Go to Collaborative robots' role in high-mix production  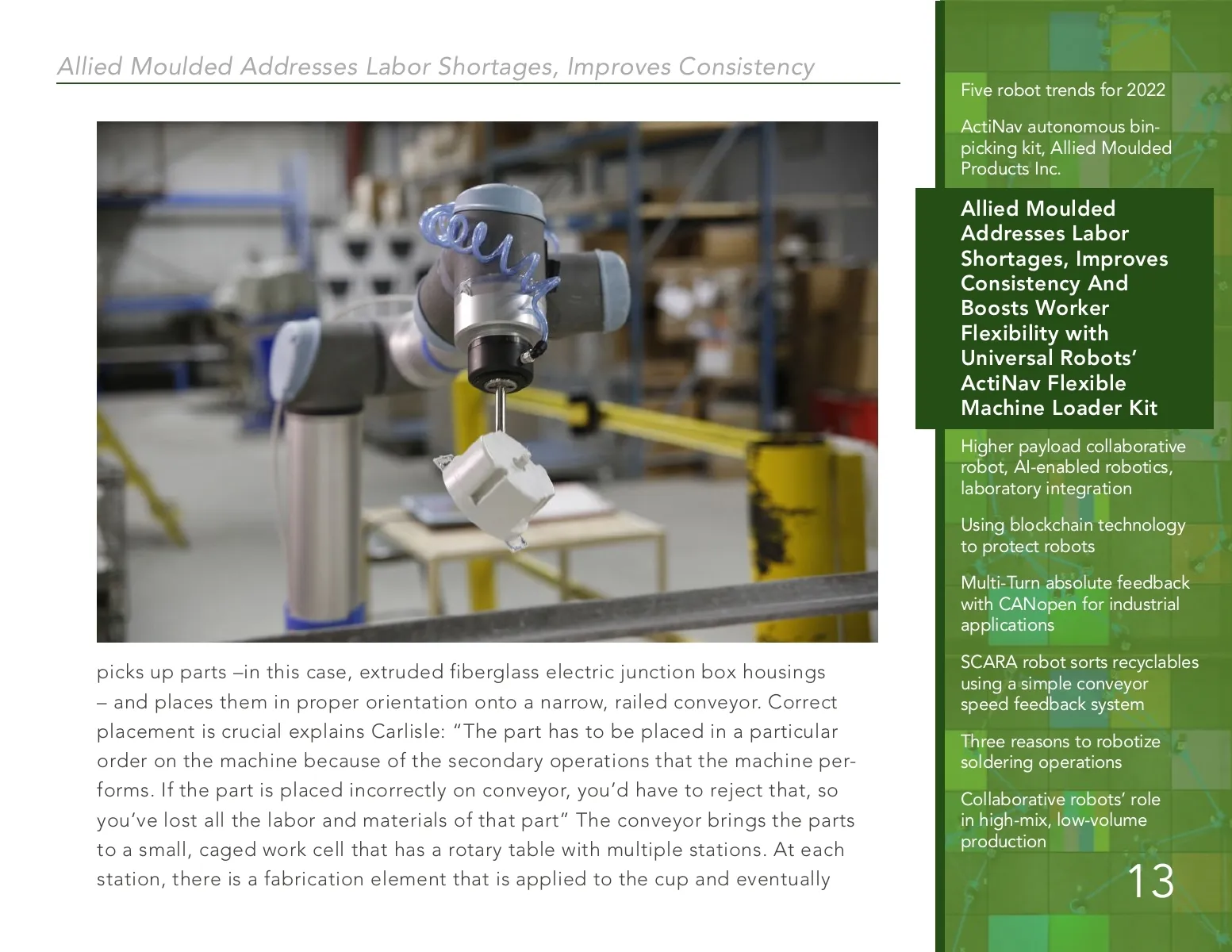coord(1060,820)
